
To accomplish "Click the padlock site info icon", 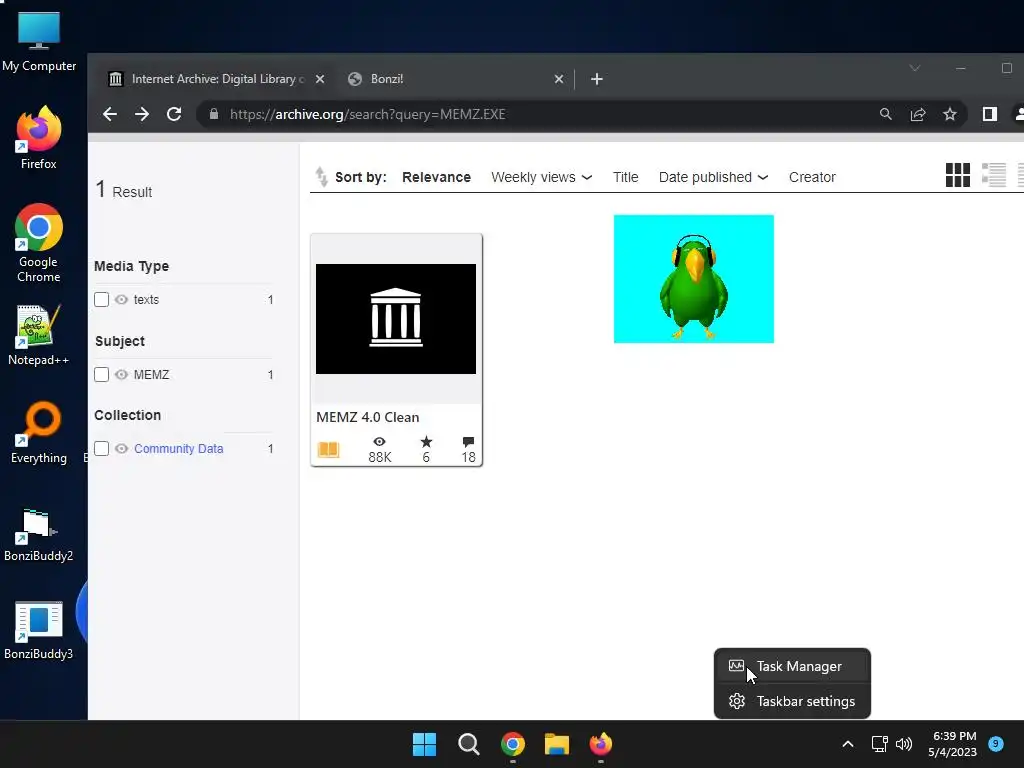I will [214, 114].
